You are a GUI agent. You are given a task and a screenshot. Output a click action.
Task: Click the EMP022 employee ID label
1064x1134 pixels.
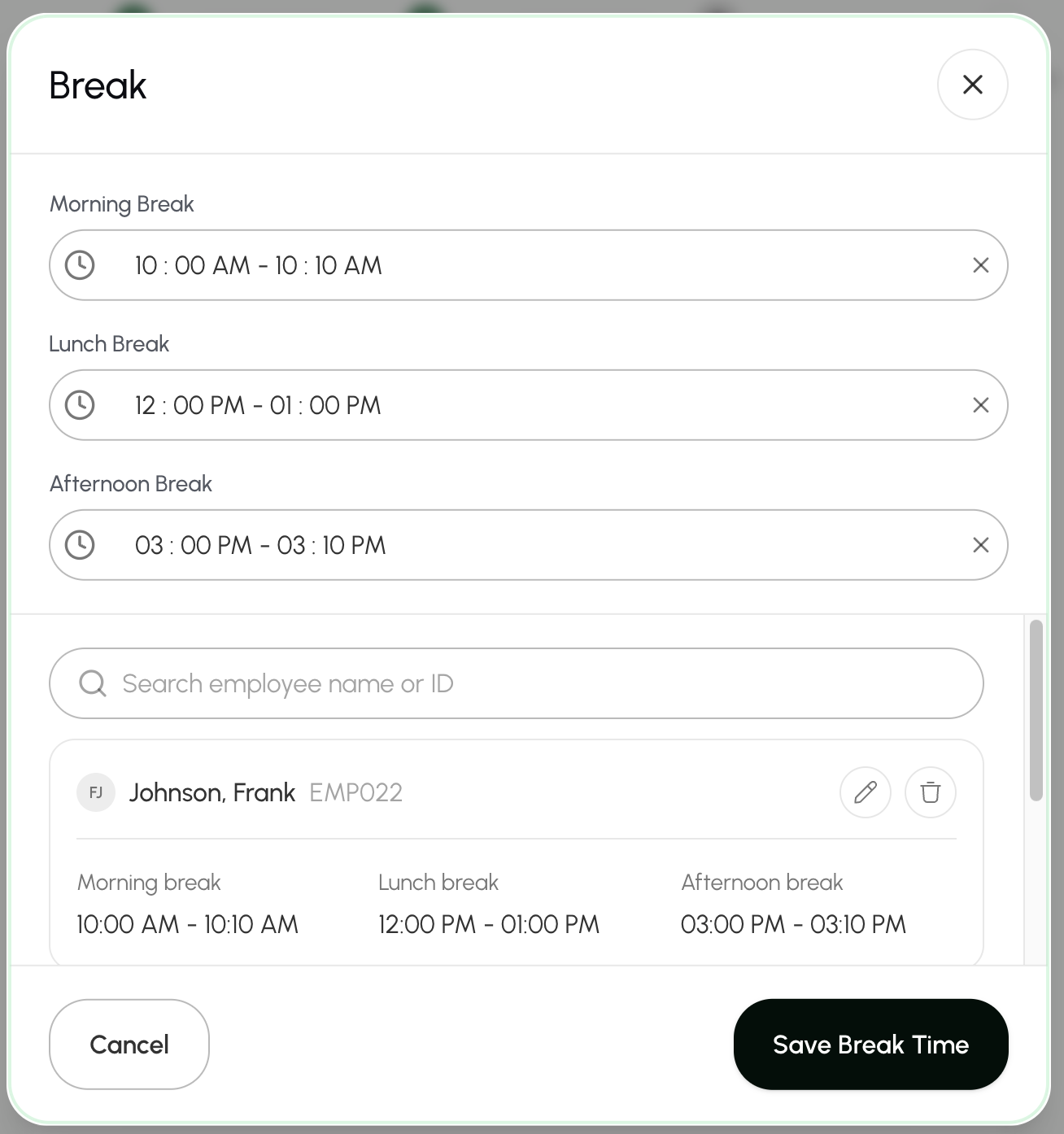tap(356, 792)
